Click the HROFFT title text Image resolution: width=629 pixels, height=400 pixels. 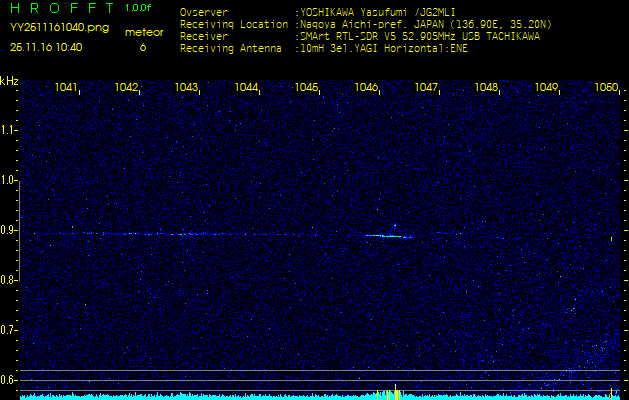59,9
